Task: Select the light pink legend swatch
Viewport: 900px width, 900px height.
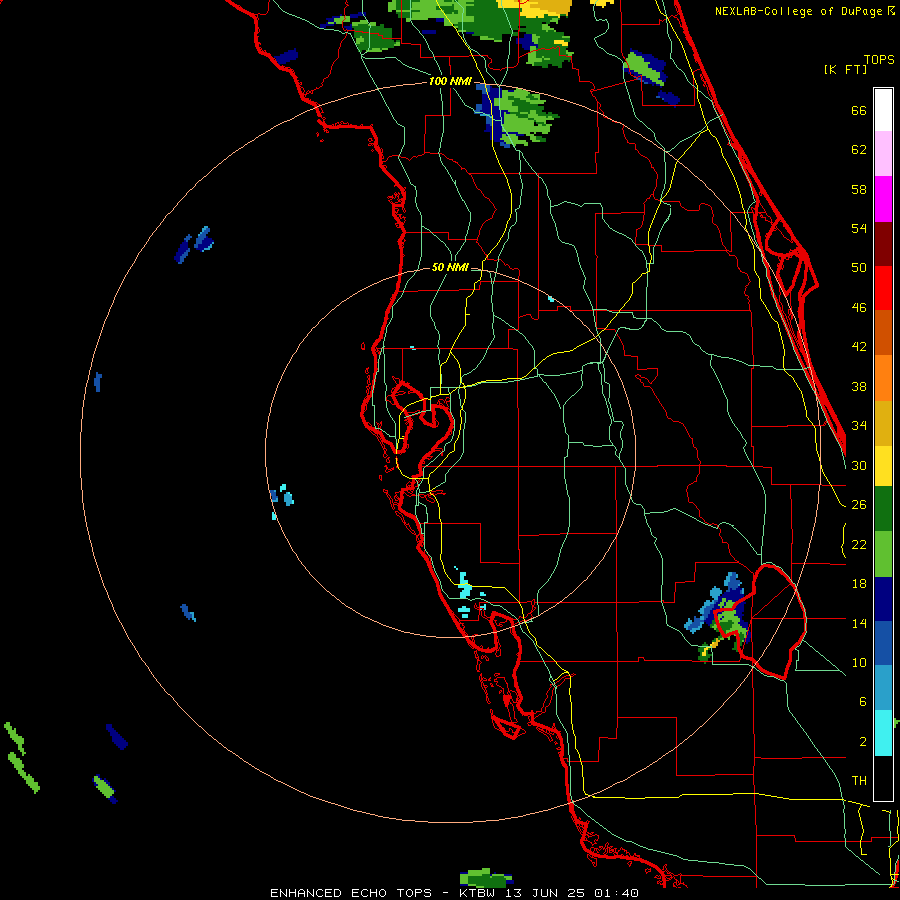Action: [883, 154]
